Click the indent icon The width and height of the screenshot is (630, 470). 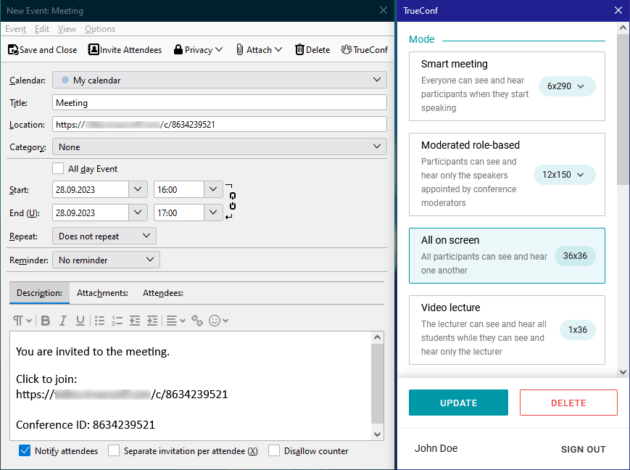(x=152, y=321)
